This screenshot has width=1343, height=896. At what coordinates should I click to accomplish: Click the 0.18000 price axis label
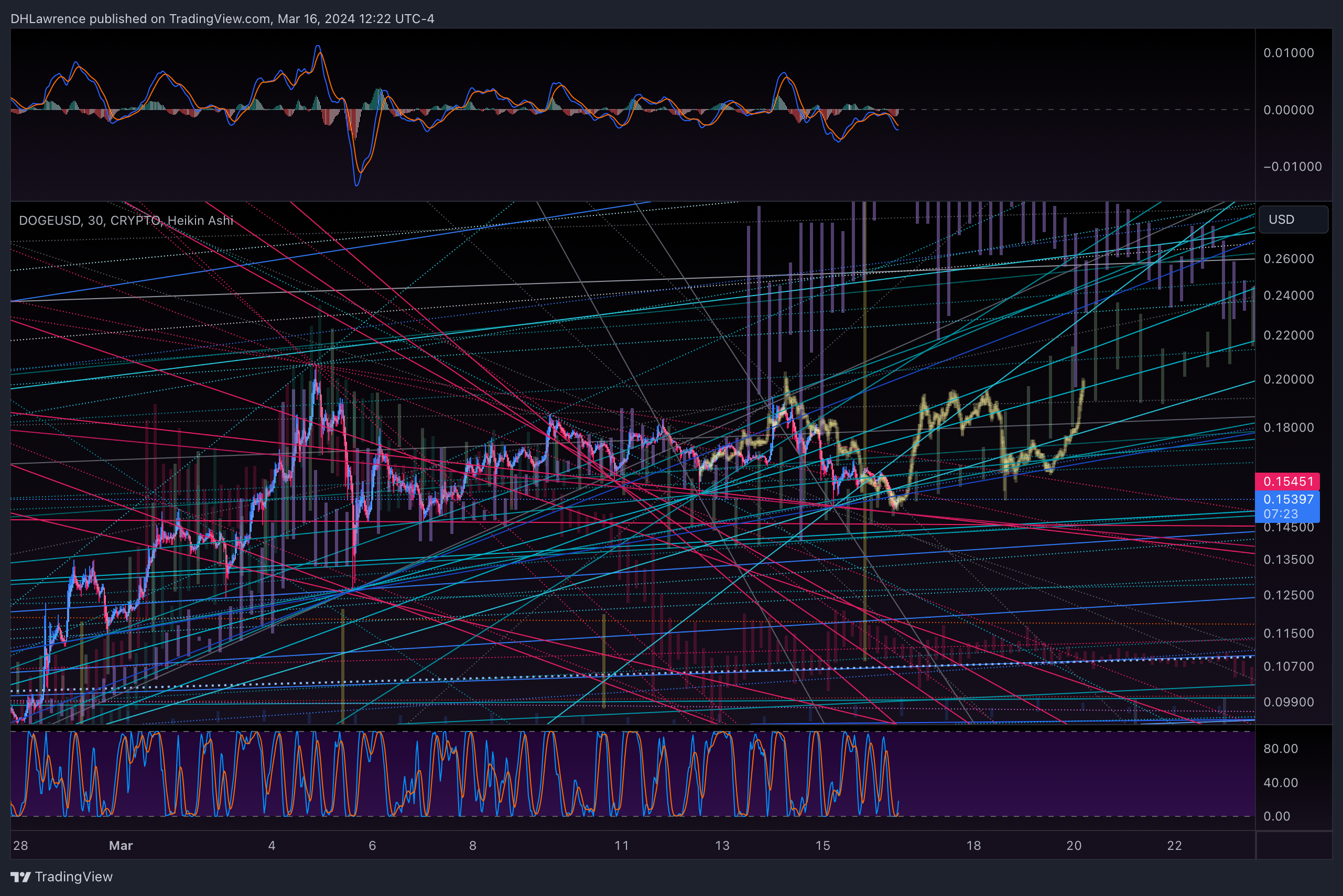coord(1288,428)
